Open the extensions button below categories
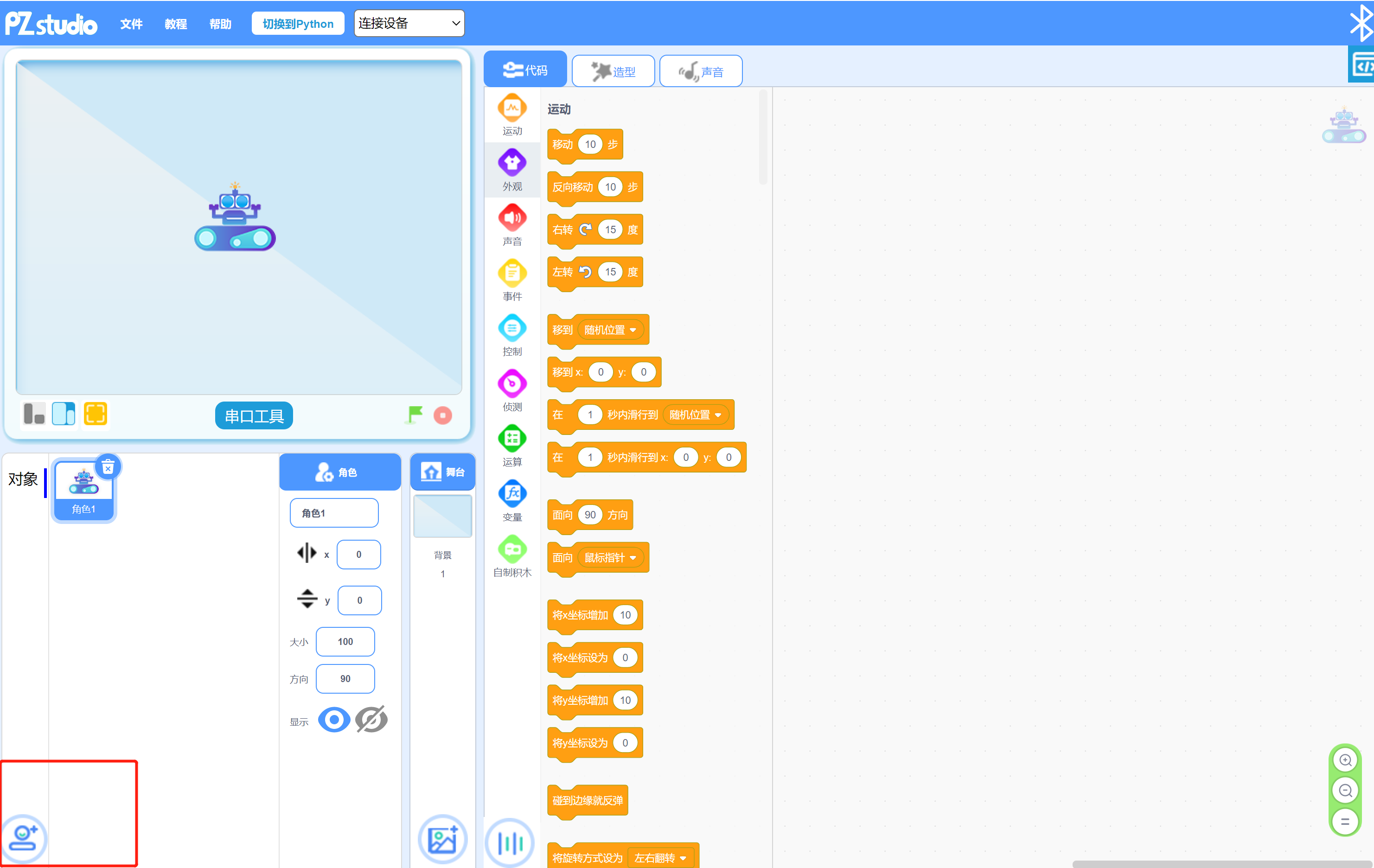 (510, 842)
